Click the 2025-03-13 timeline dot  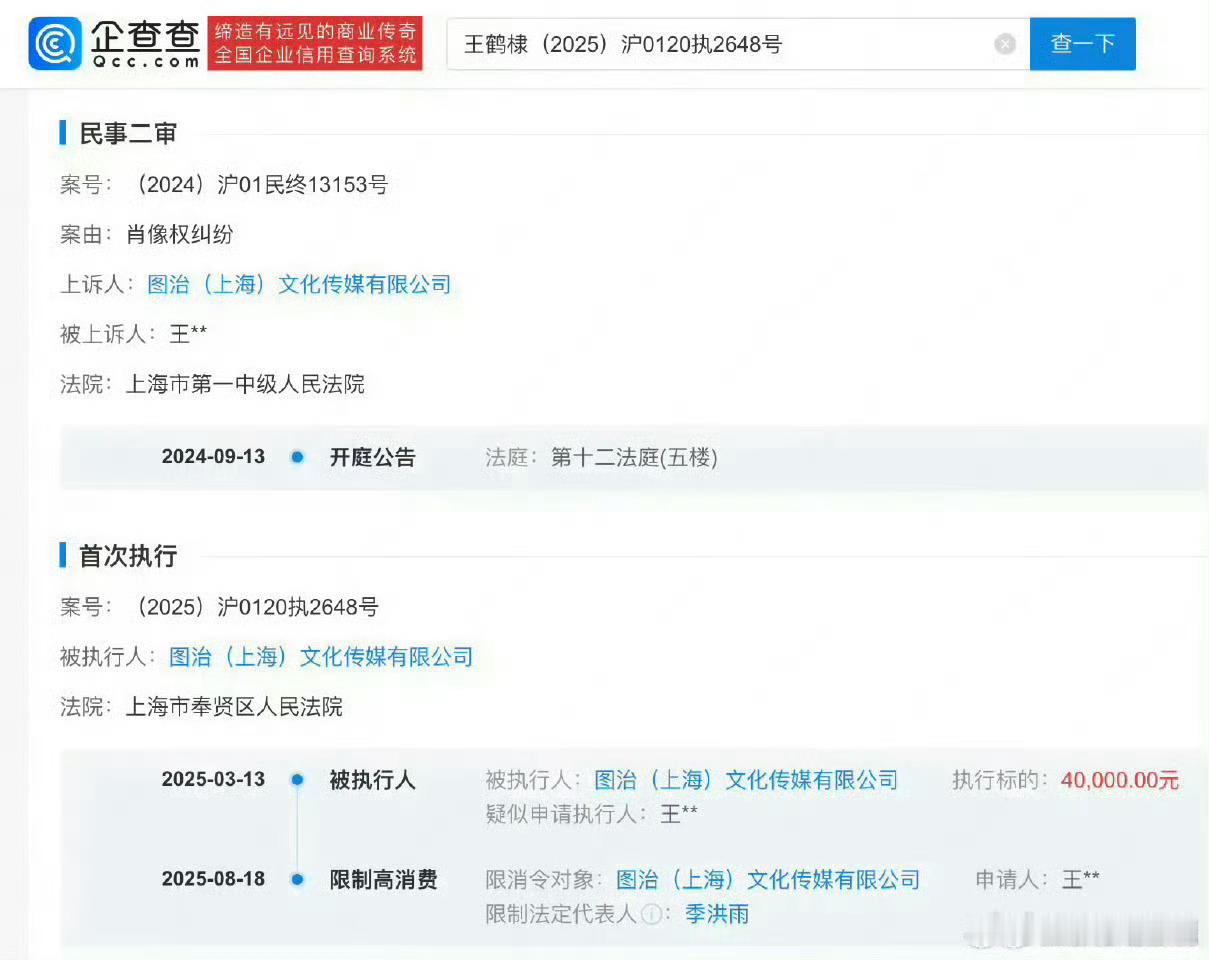297,780
